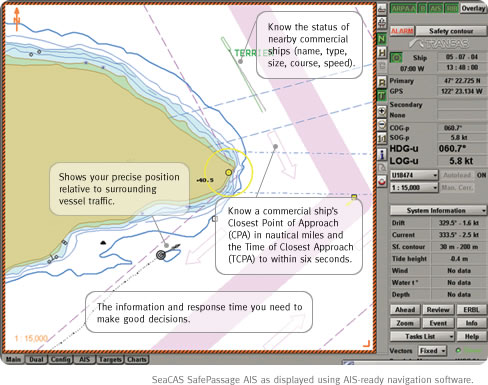Click the Sf. contour value 30 m - 200 m

(459, 247)
